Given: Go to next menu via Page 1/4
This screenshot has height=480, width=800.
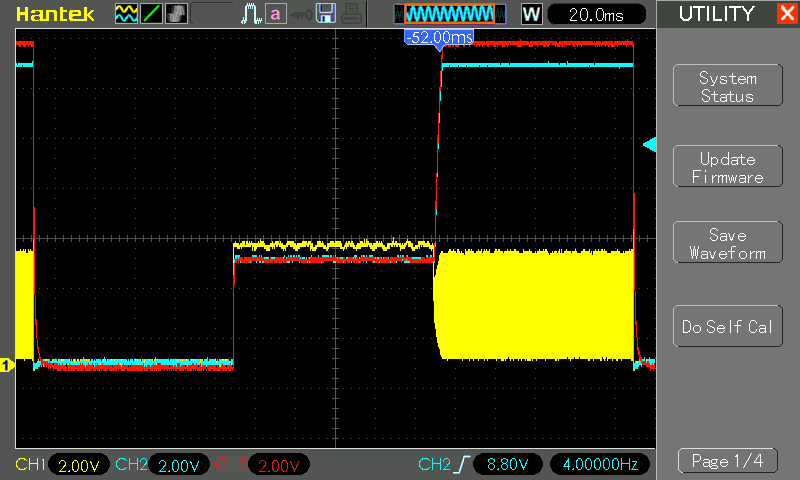Looking at the screenshot, I should tap(727, 461).
